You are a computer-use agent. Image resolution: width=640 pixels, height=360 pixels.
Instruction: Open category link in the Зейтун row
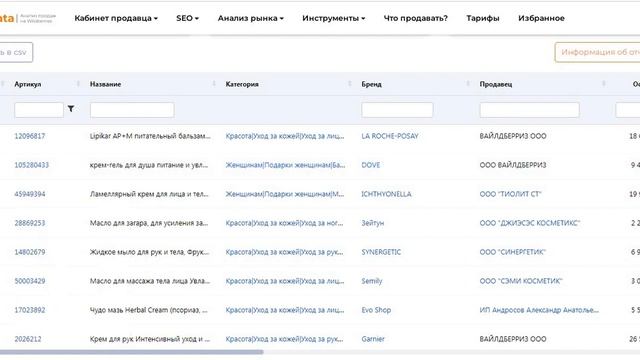[284, 223]
